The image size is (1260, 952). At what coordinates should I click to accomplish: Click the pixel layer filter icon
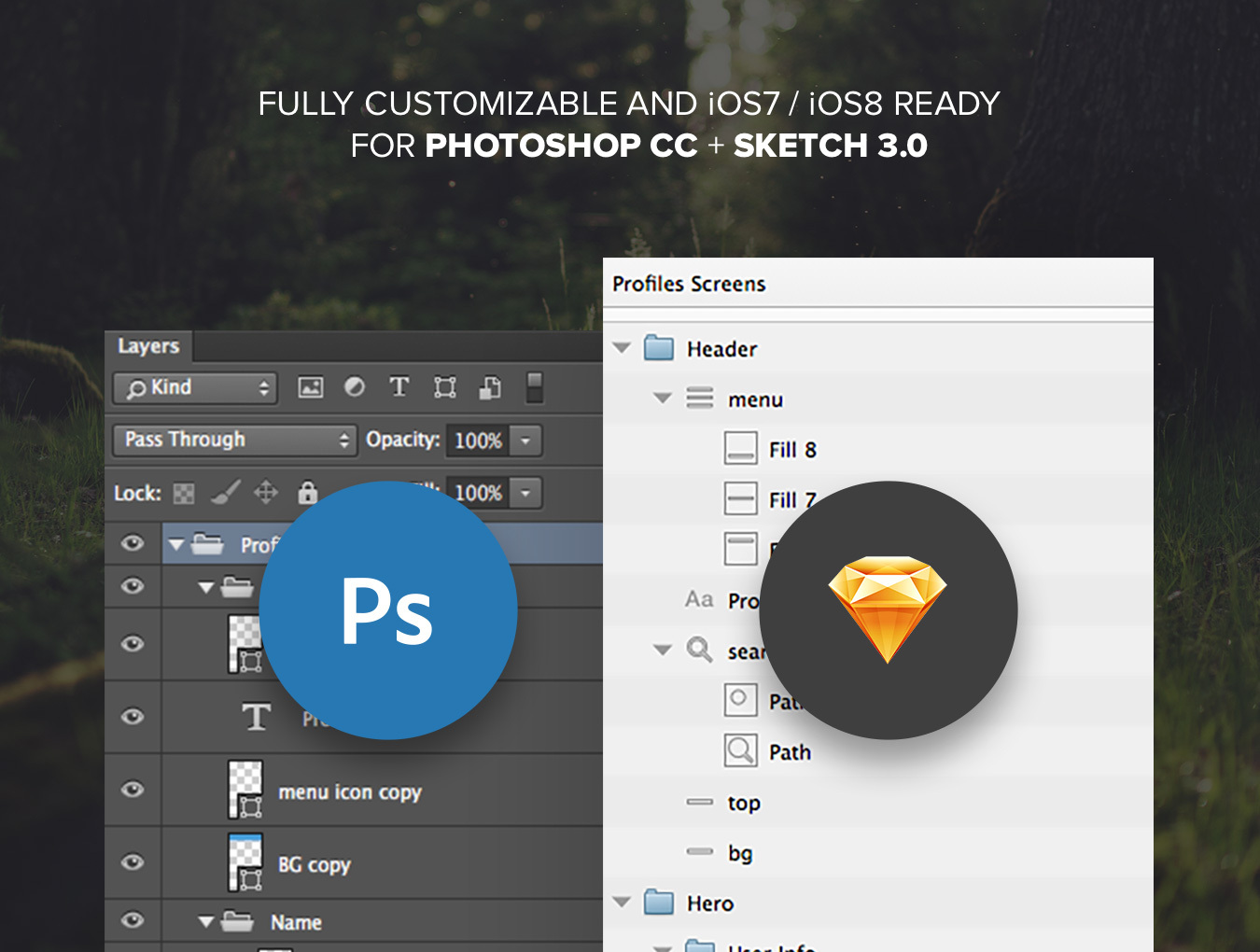pos(311,387)
